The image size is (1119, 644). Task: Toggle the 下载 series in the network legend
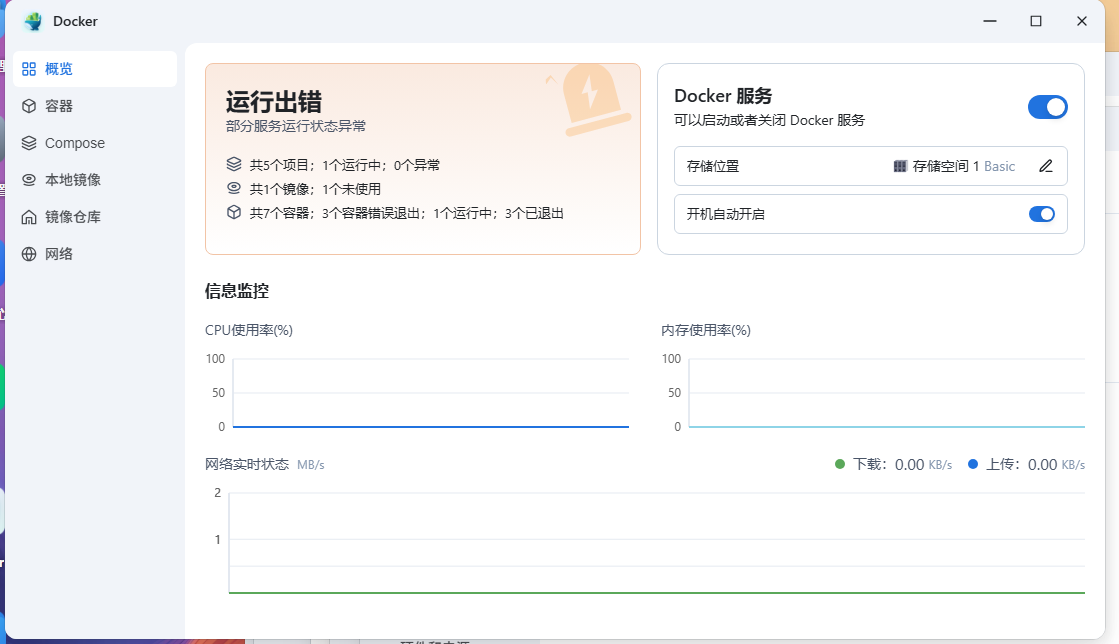point(869,464)
